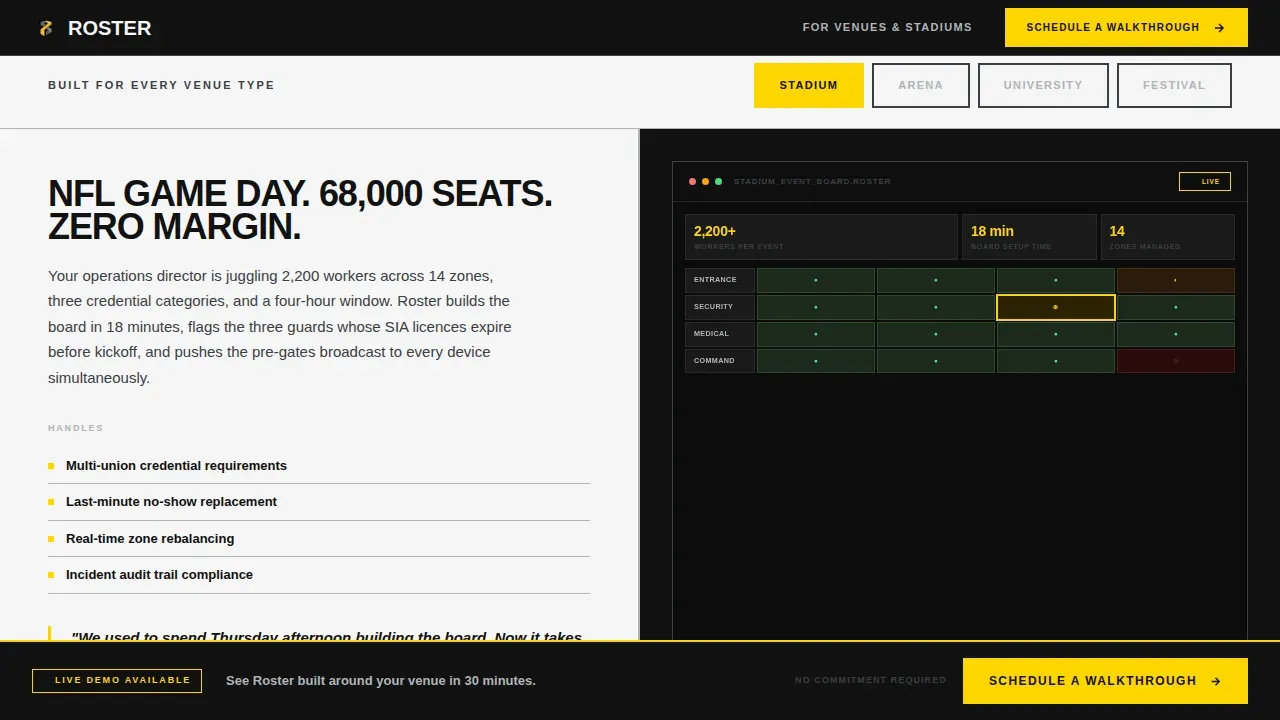Click the orange window dot
The height and width of the screenshot is (720, 1280).
[x=705, y=181]
